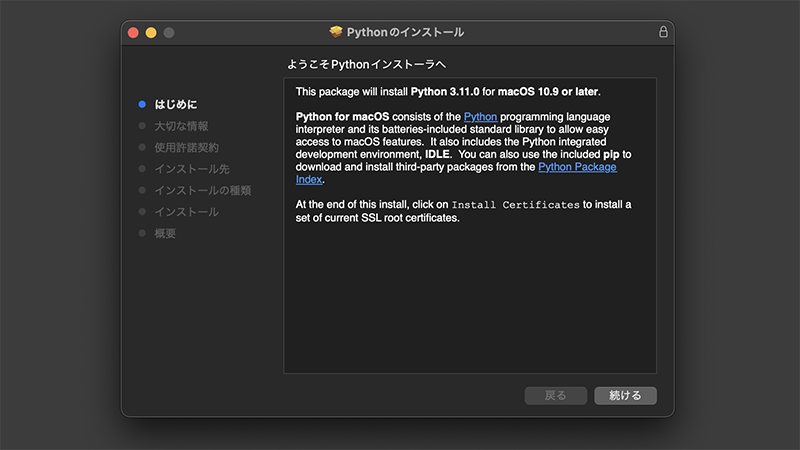The image size is (800, 450).
Task: Select the インストール先 step
Action: pyautogui.click(x=192, y=169)
